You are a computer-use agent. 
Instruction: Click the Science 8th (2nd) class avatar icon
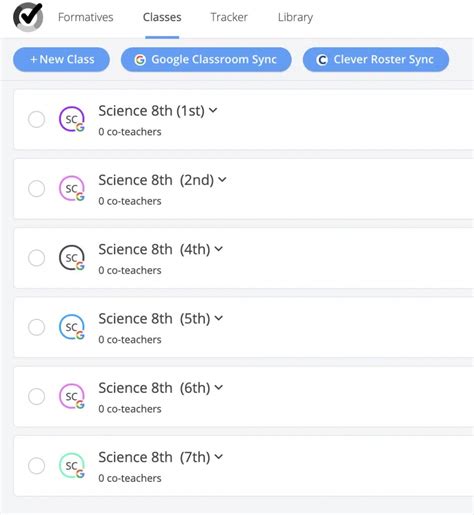72,188
